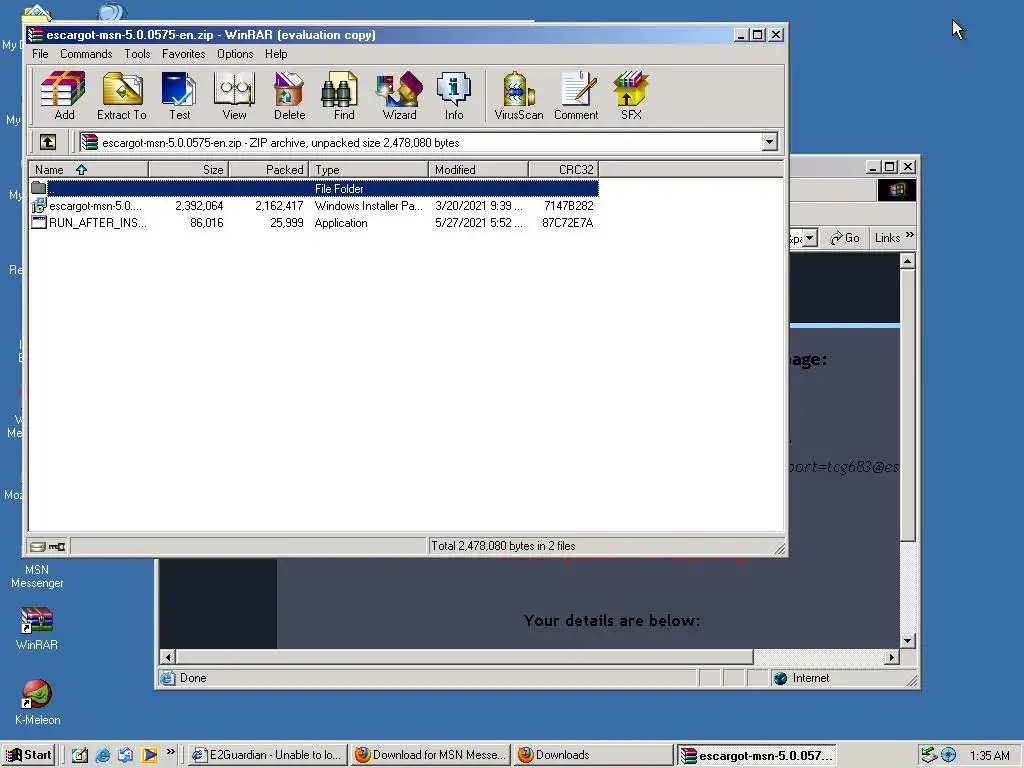Switch to E2Guardian taskbar window

click(x=267, y=755)
